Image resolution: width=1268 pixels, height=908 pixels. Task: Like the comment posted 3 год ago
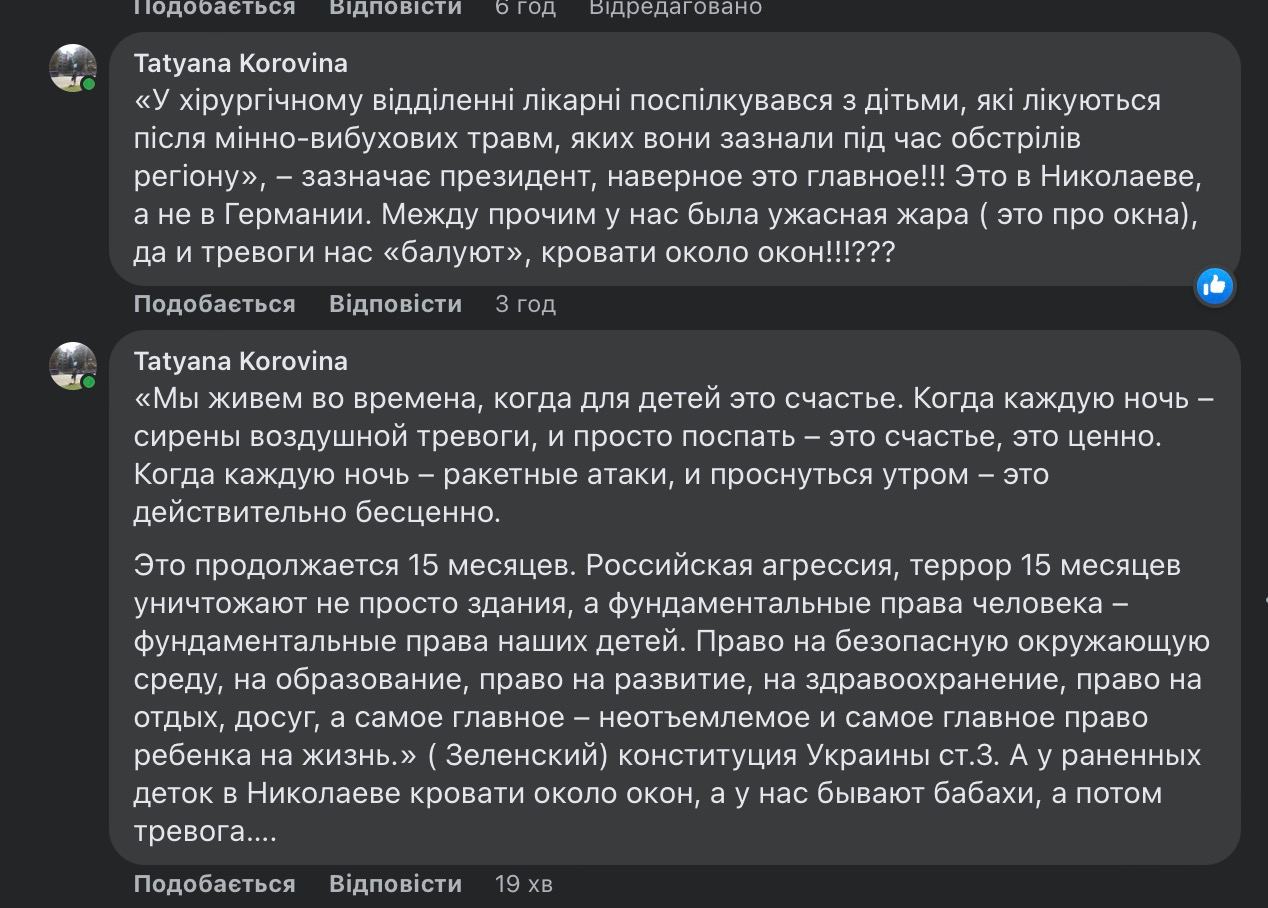[215, 304]
